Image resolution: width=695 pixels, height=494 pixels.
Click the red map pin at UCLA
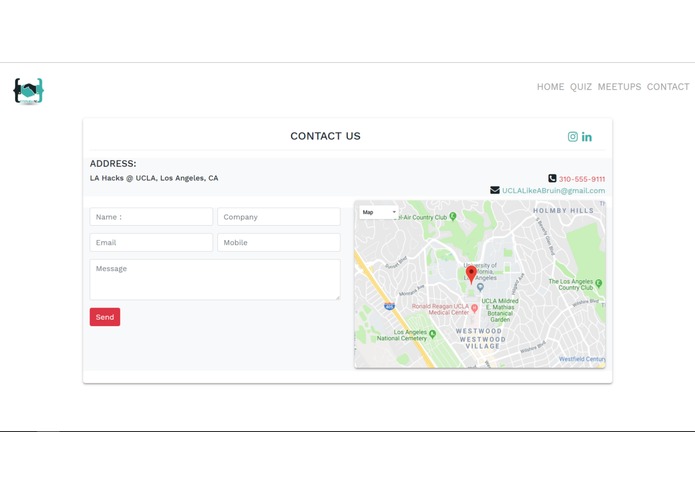click(471, 274)
